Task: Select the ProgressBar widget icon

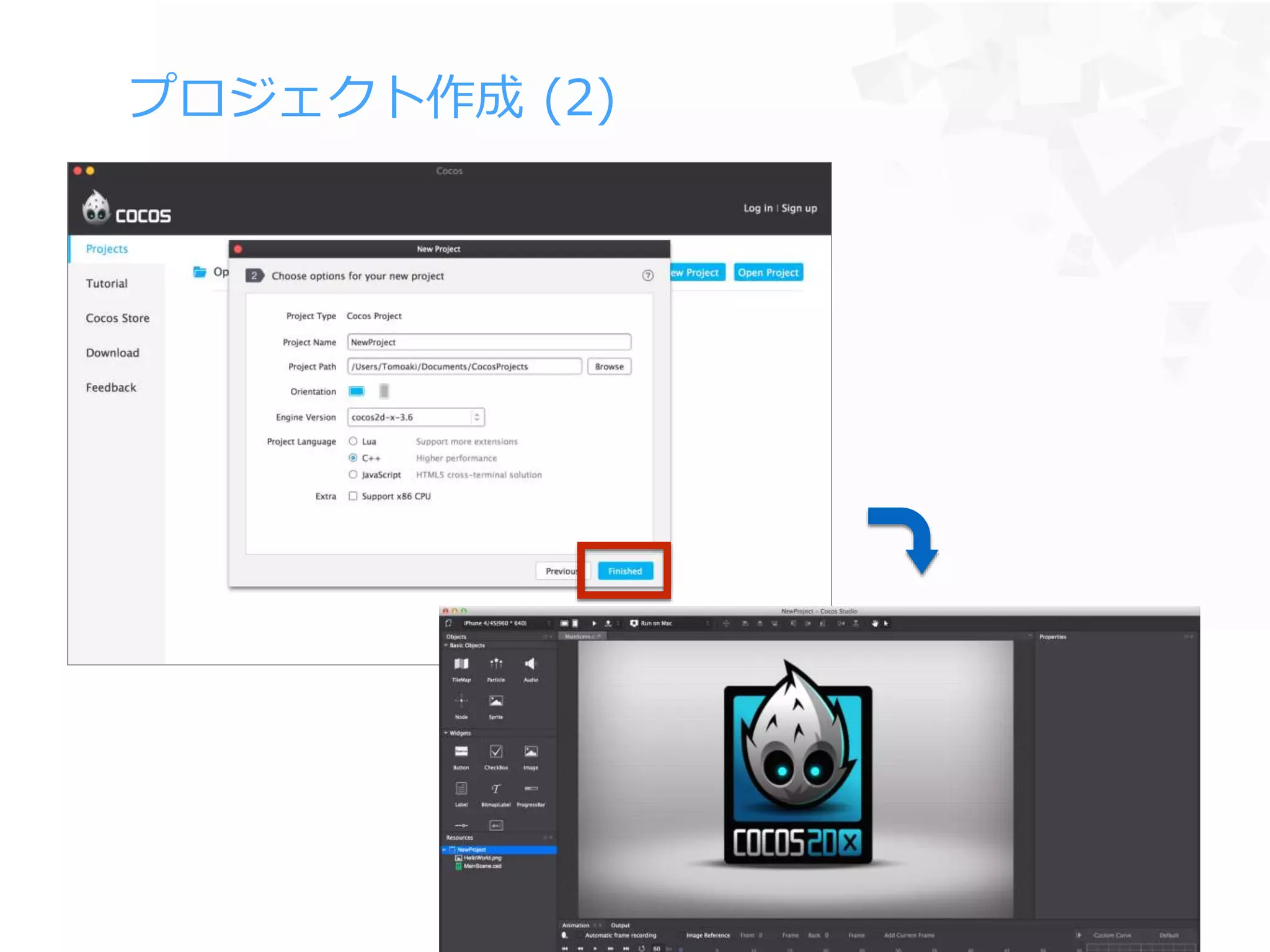Action: point(531,789)
